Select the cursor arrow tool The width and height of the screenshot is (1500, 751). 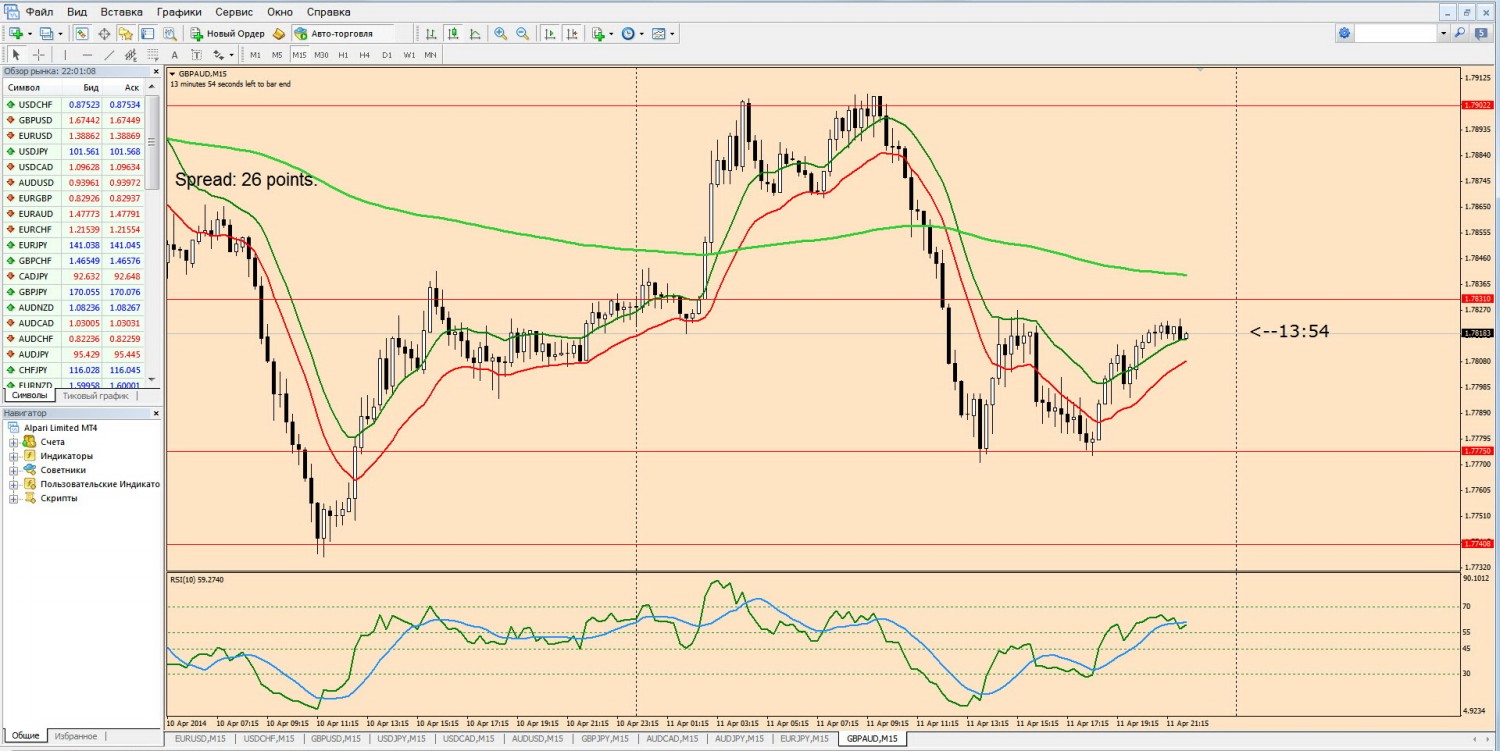[x=16, y=55]
